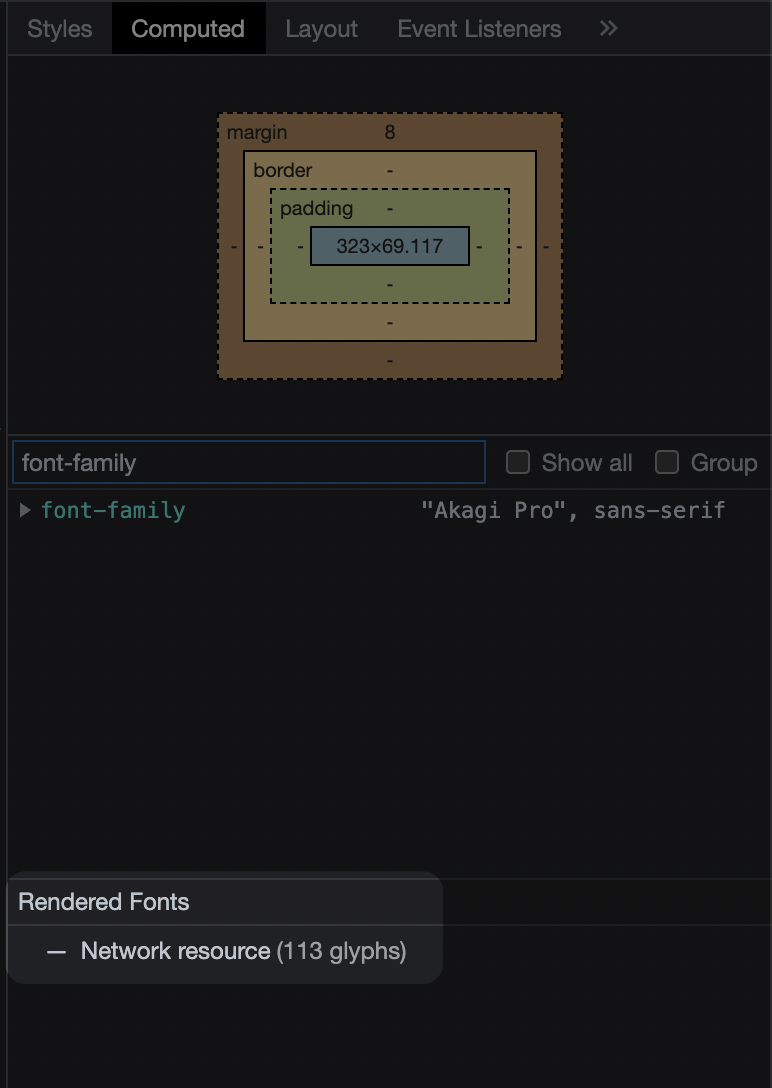The width and height of the screenshot is (772, 1088).
Task: Click the padding label in box model
Action: (316, 208)
